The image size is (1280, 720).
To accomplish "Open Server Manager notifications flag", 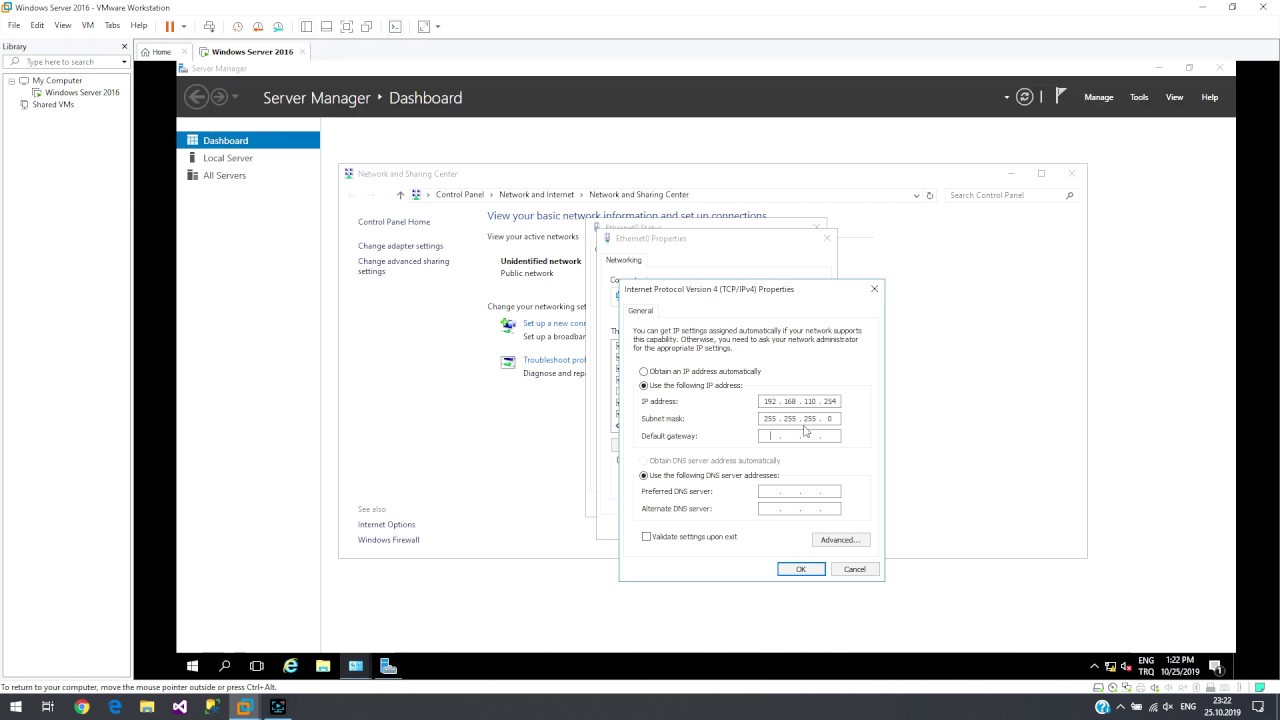I will point(1061,96).
